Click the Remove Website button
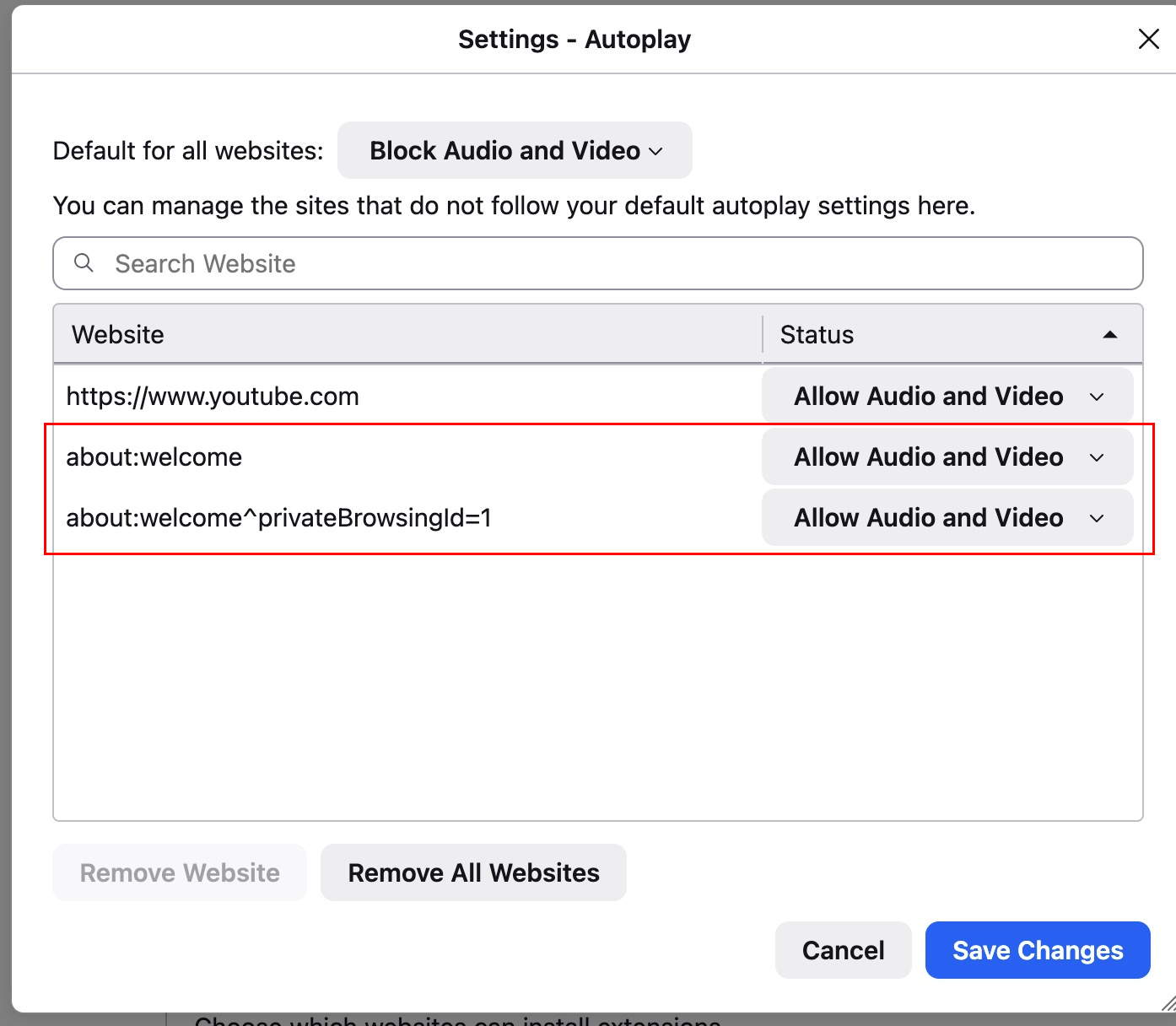 180,872
